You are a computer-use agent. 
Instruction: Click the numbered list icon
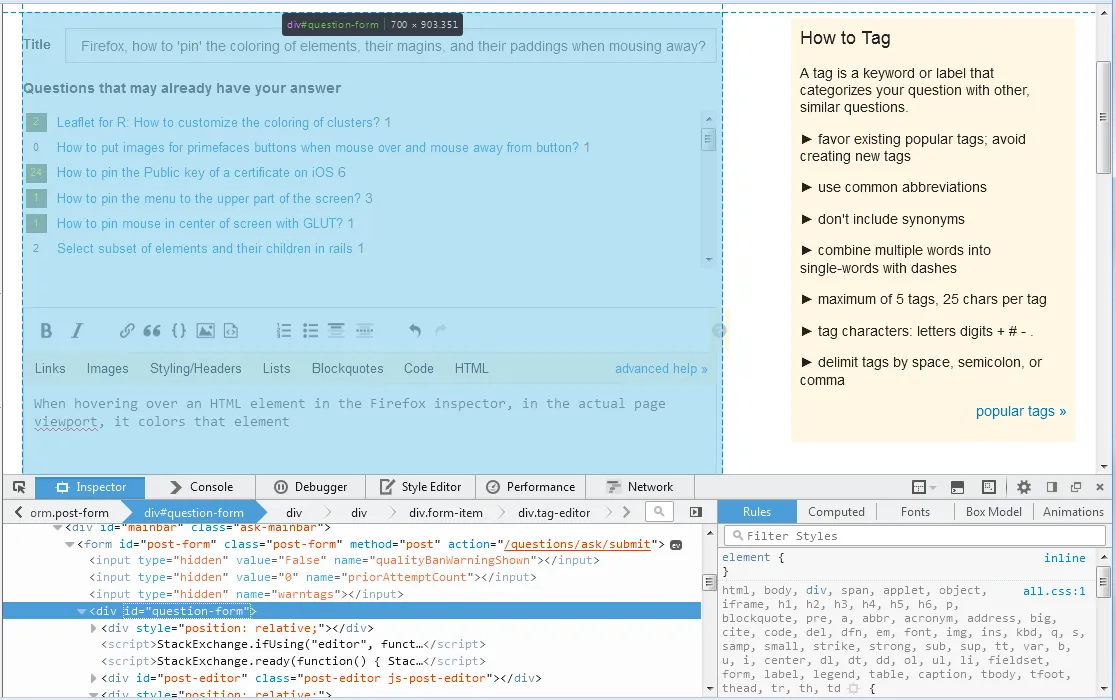[284, 330]
